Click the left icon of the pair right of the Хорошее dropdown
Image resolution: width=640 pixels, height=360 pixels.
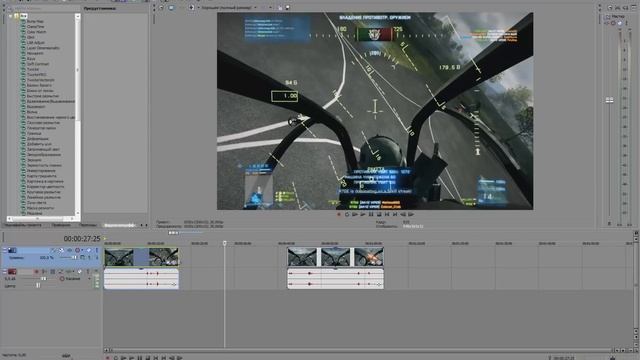tap(280, 7)
